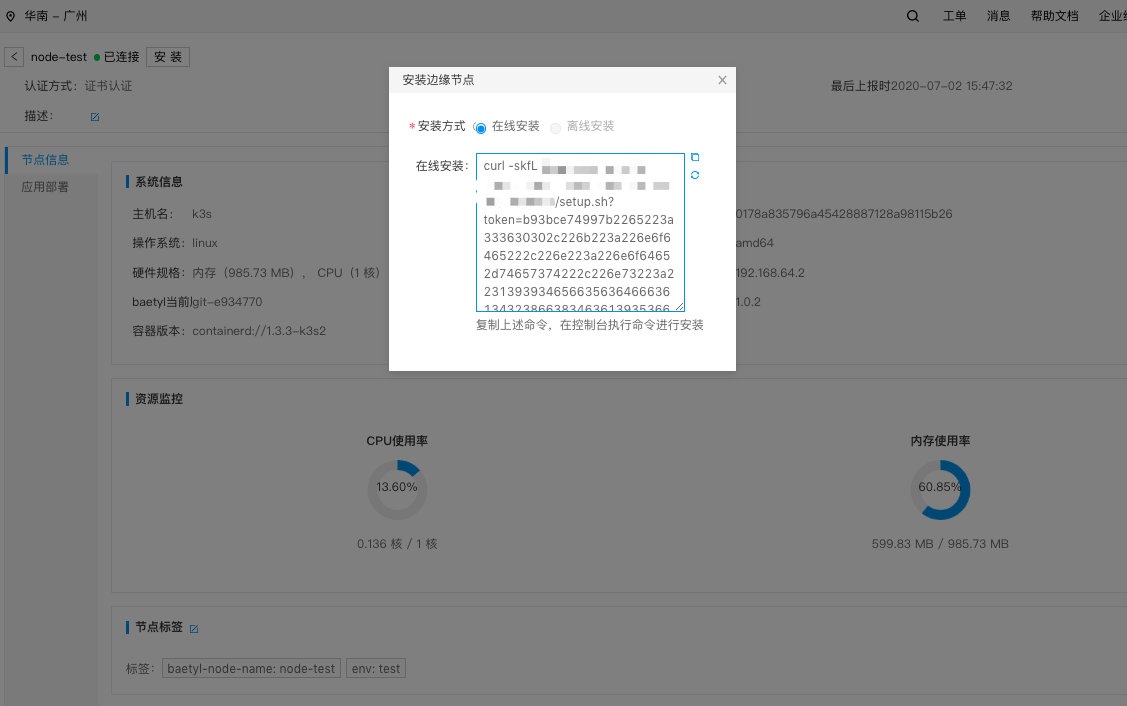Select the 离线安装 radio option

[x=556, y=128]
